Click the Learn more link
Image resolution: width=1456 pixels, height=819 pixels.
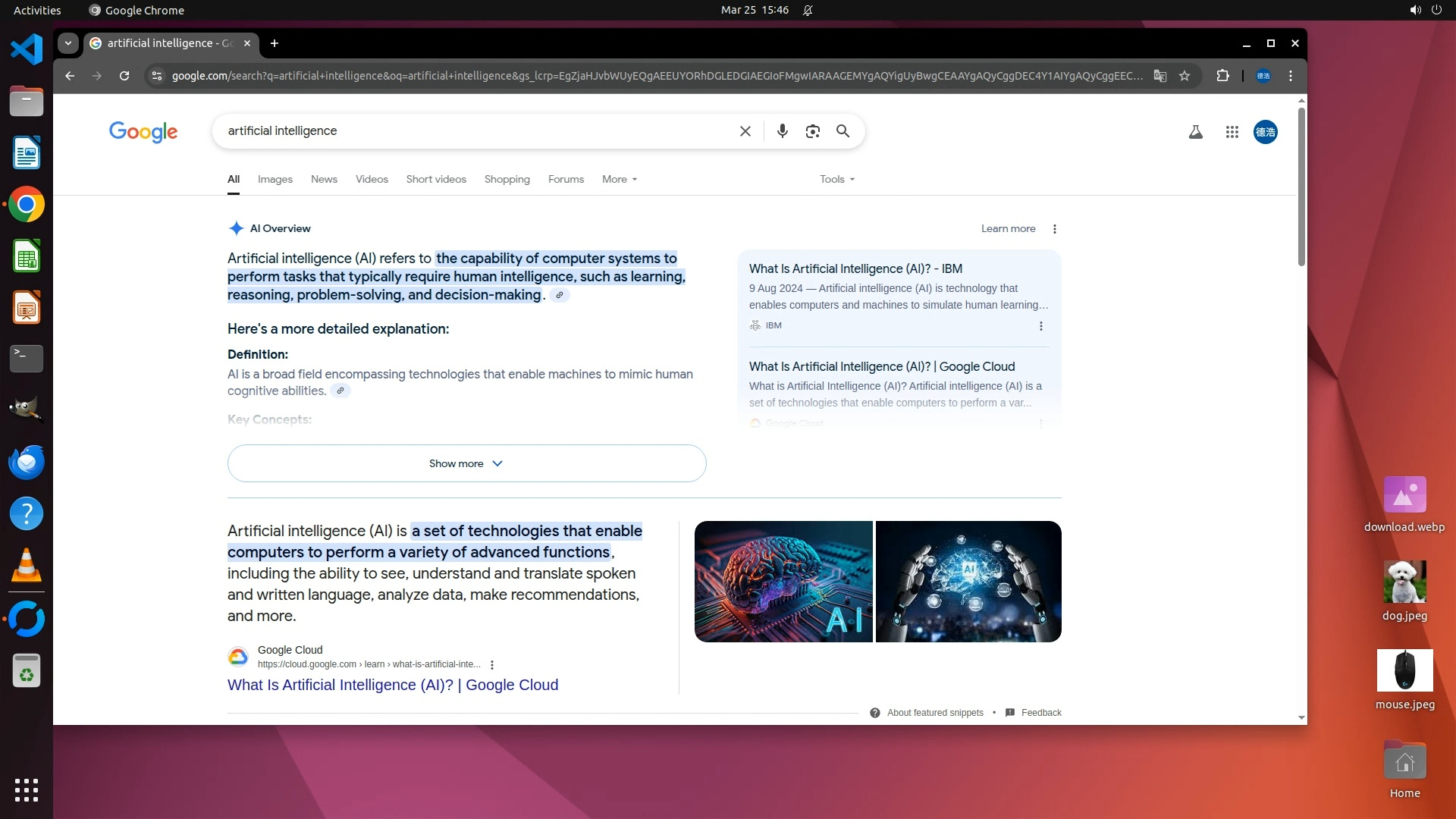1007,228
